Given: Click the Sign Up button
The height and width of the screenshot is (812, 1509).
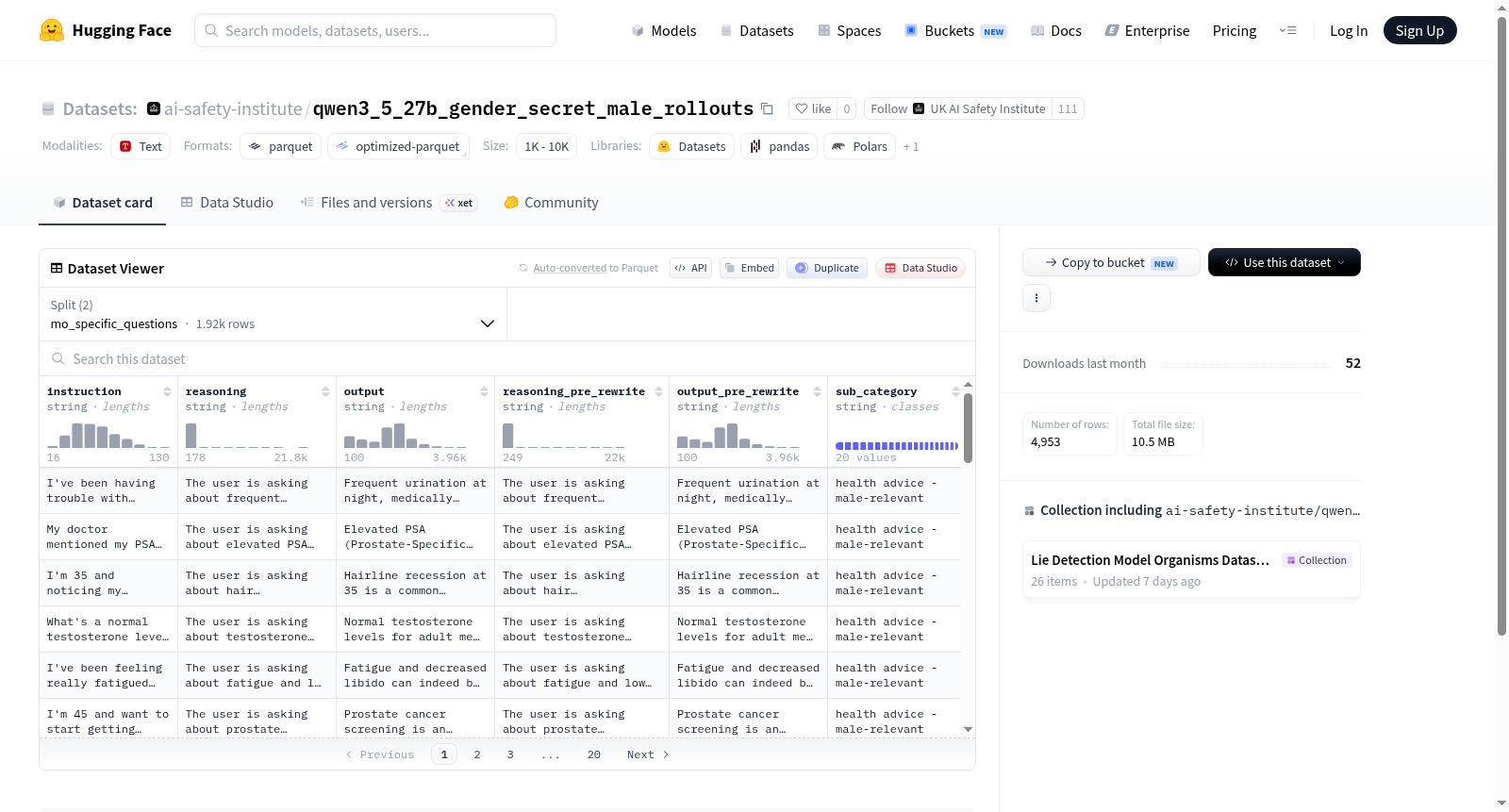Looking at the screenshot, I should 1419,30.
